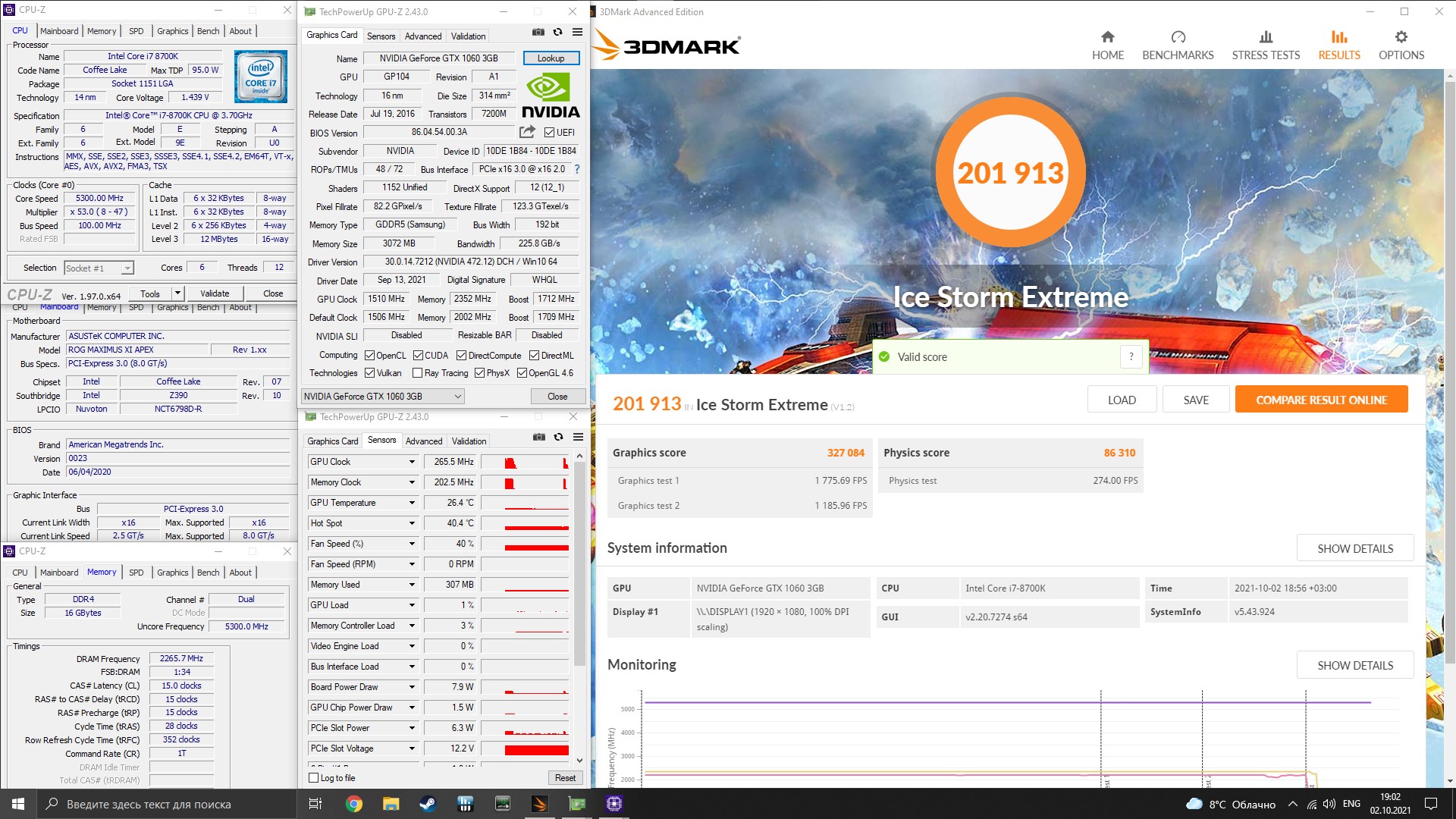Screen dimensions: 1456x819
Task: Open the GPU-Z Sensors window hamburger menu
Action: click(578, 437)
